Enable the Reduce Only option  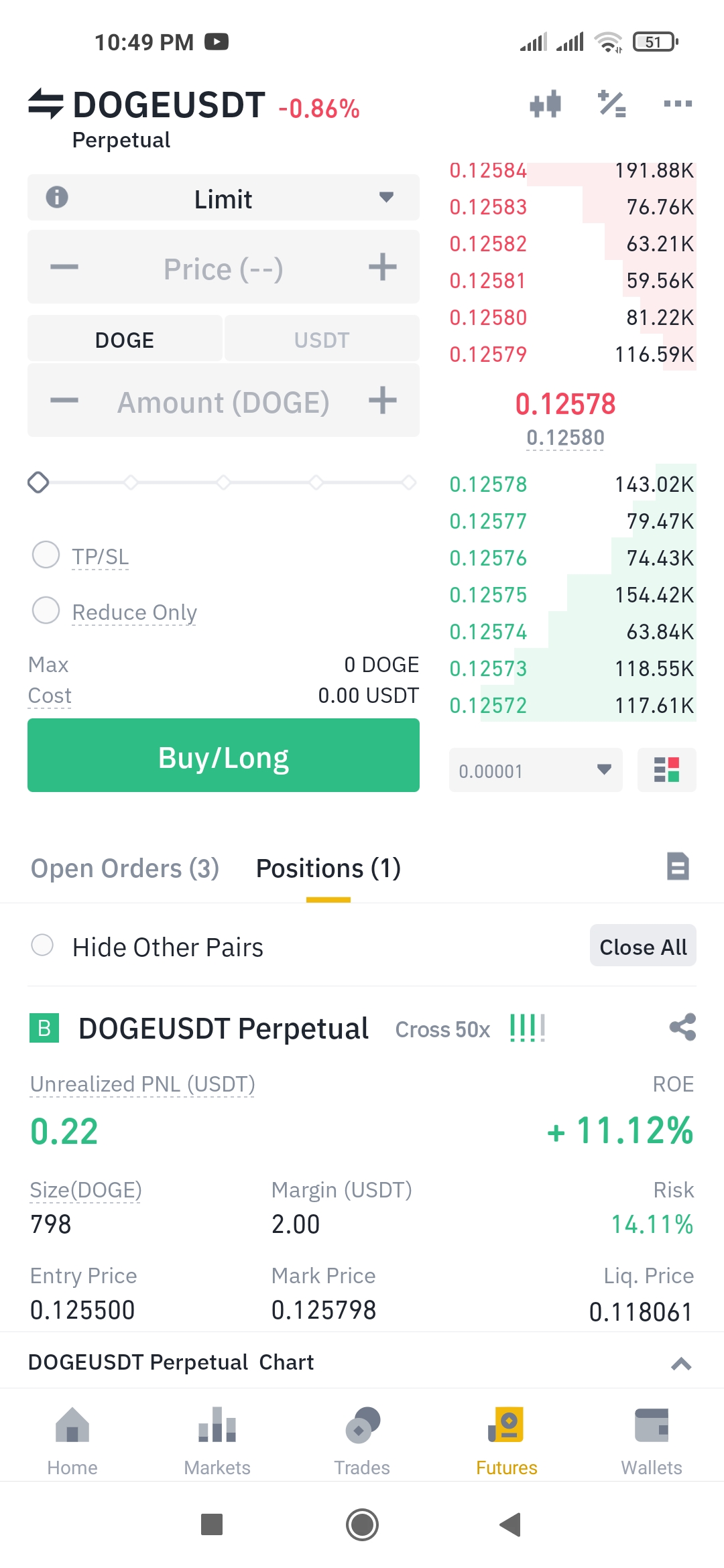[46, 610]
